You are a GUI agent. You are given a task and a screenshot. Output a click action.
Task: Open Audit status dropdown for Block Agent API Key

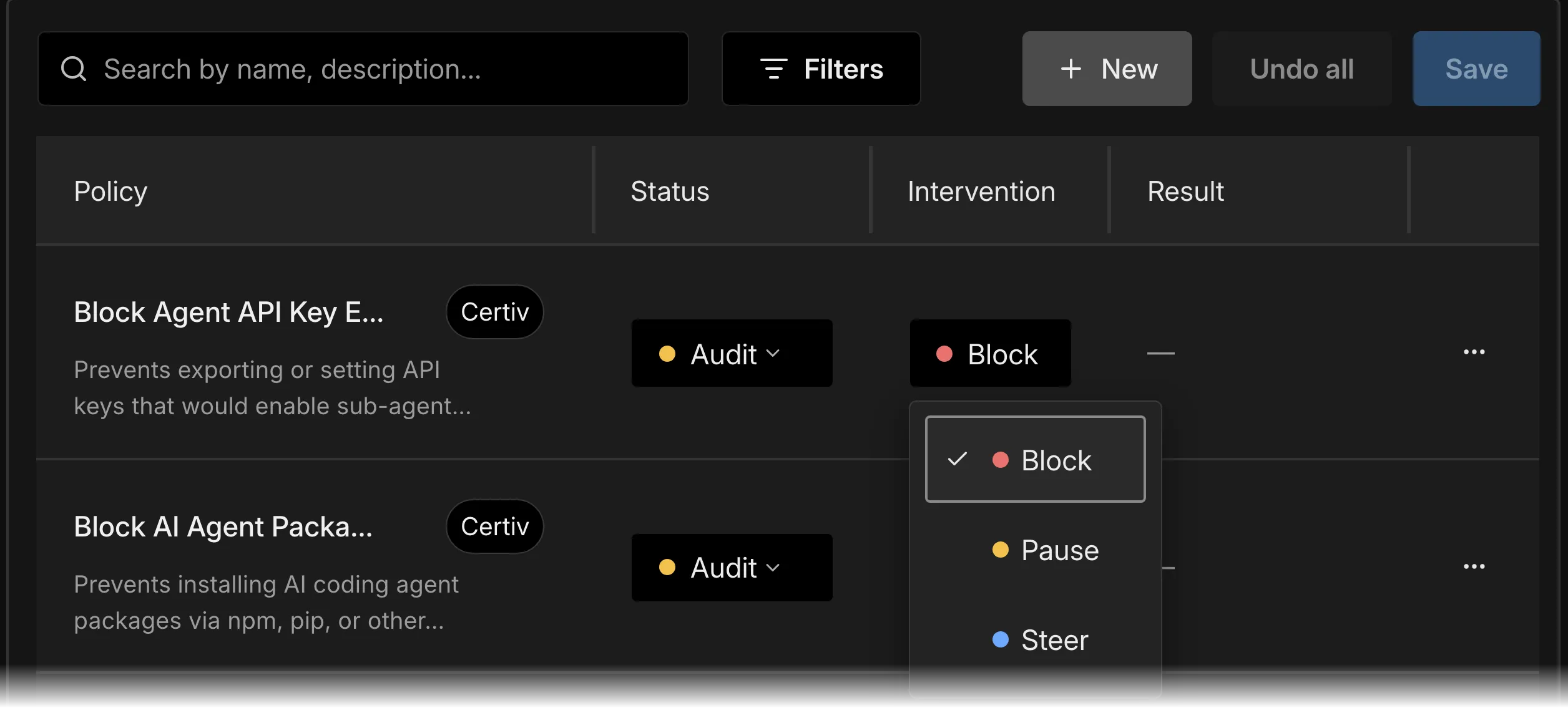click(732, 354)
